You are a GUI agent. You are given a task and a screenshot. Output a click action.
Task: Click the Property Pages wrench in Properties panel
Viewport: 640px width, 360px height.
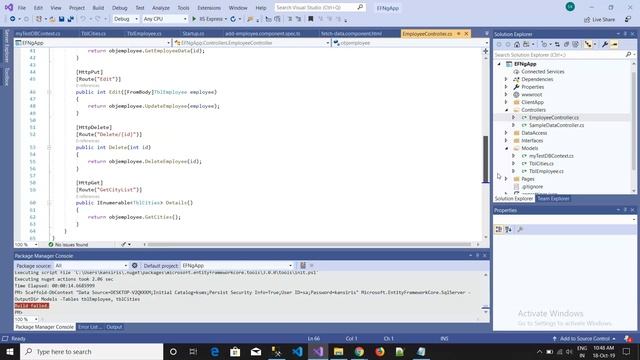pyautogui.click(x=520, y=229)
